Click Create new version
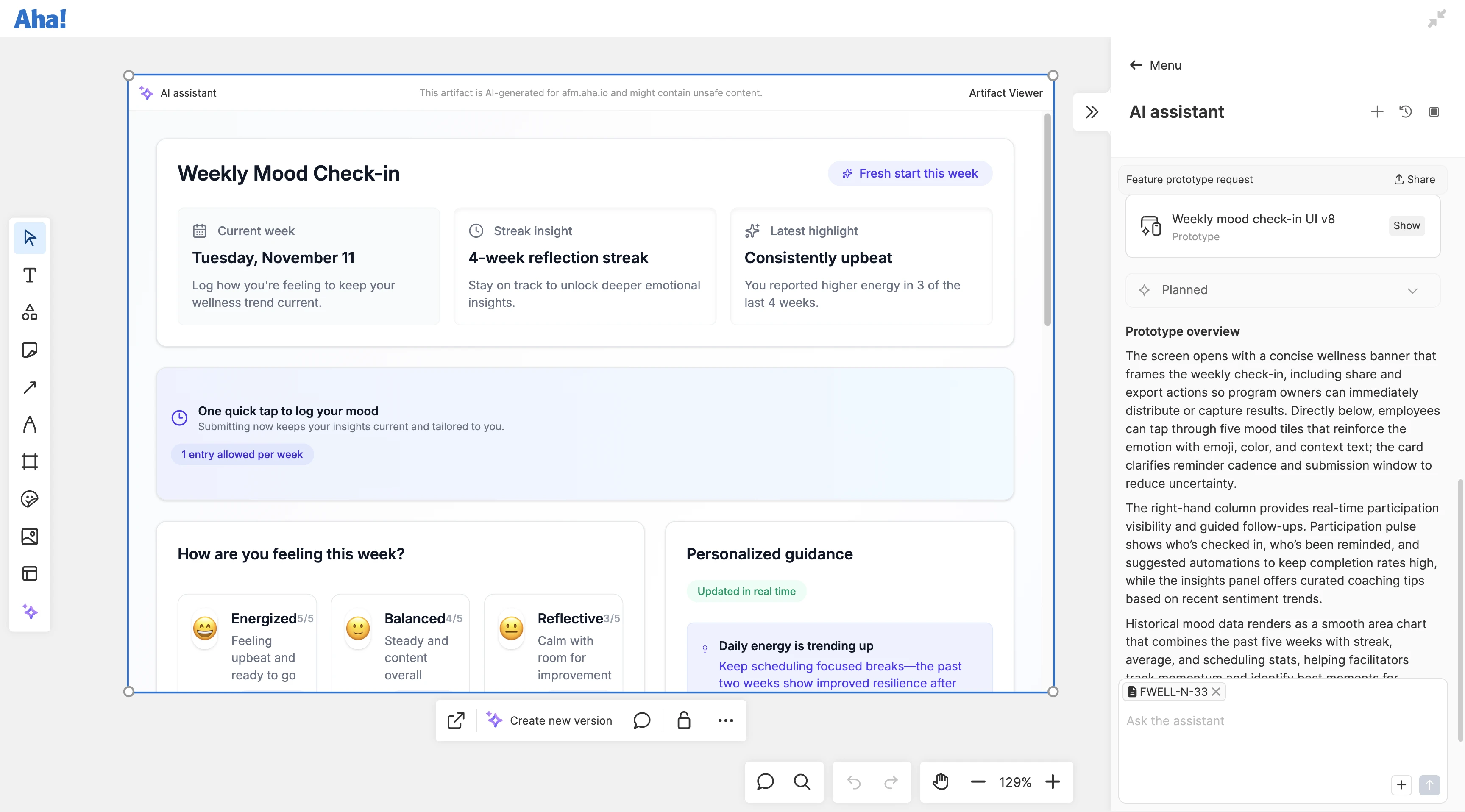1465x812 pixels. click(549, 720)
